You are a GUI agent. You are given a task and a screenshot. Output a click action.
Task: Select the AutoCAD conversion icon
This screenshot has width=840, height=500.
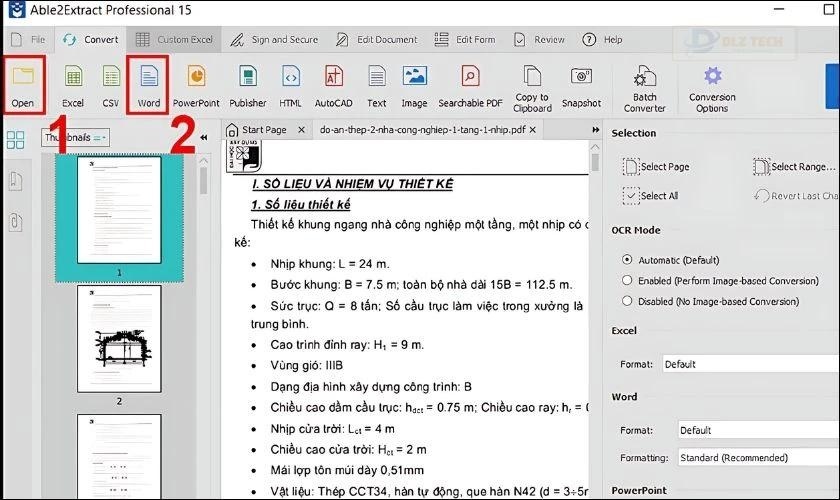tap(334, 77)
